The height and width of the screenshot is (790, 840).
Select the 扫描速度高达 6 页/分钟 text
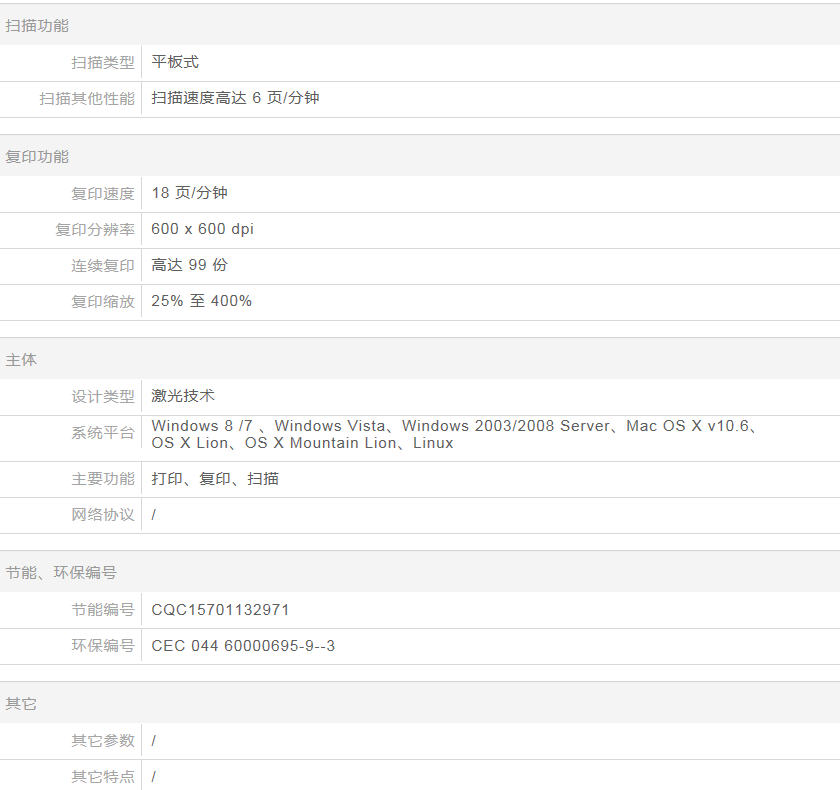click(x=235, y=98)
